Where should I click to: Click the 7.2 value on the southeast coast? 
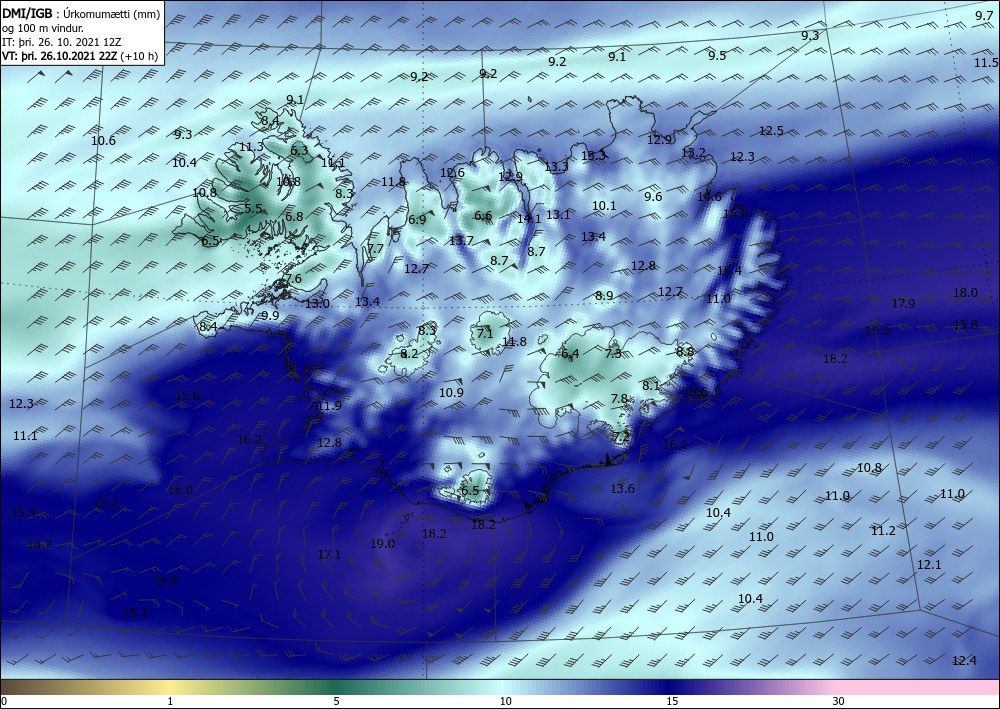tap(621, 437)
